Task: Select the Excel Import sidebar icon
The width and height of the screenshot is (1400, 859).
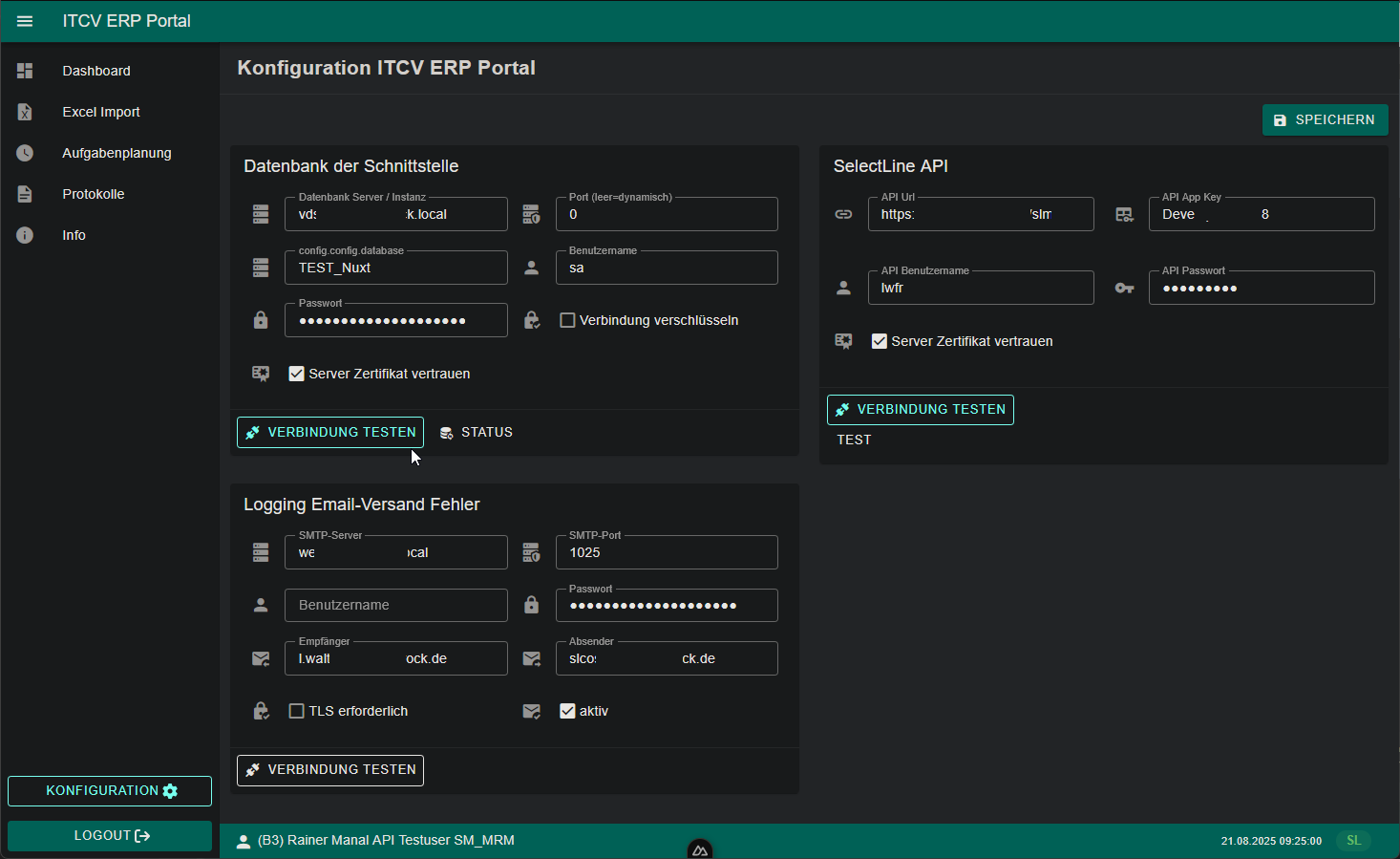Action: [x=24, y=111]
